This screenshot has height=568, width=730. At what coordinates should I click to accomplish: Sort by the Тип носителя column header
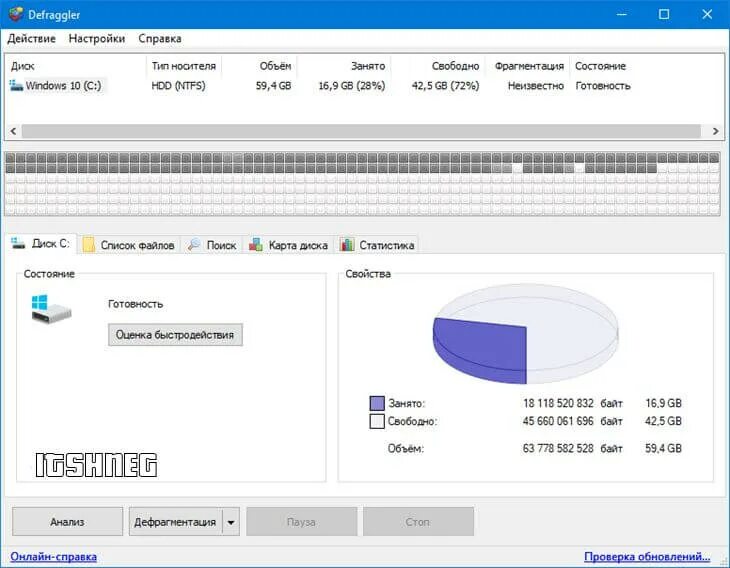point(183,66)
